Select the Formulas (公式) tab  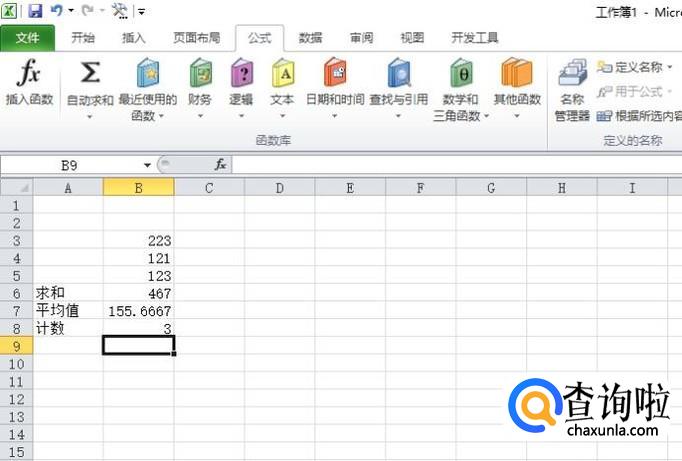point(260,38)
